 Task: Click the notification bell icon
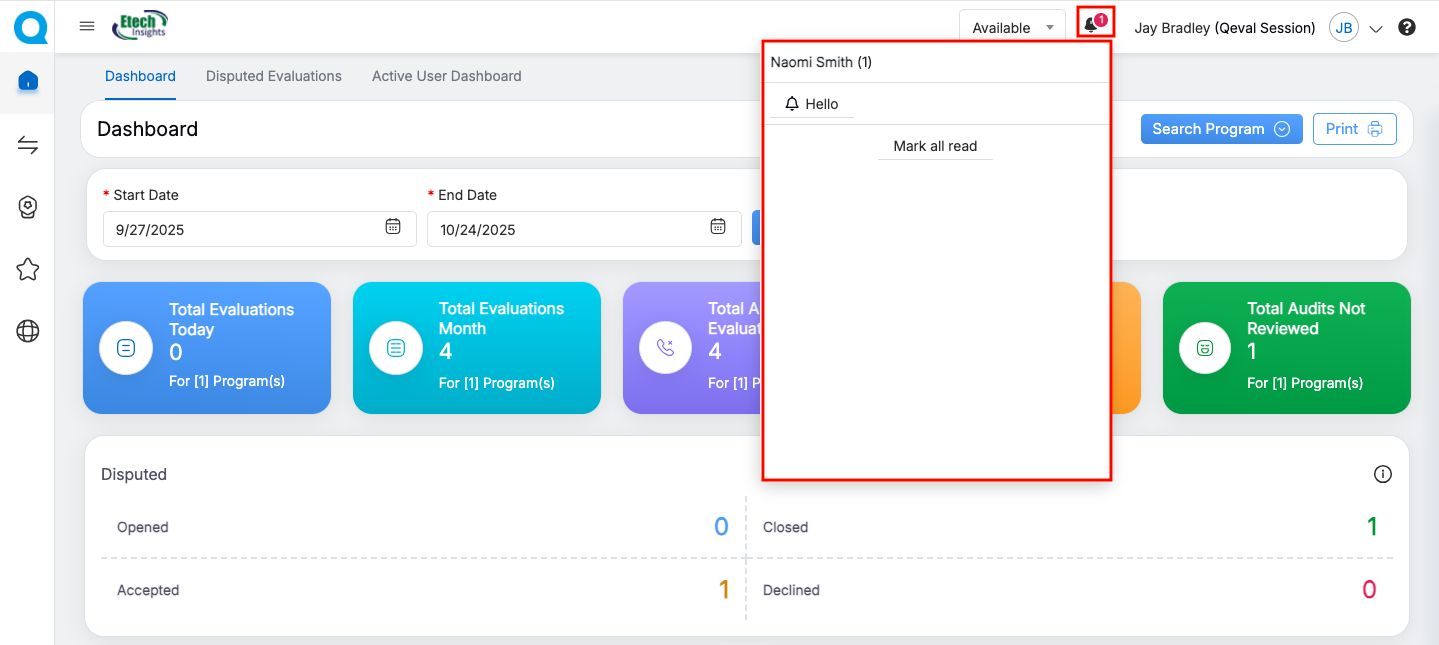click(x=1091, y=26)
